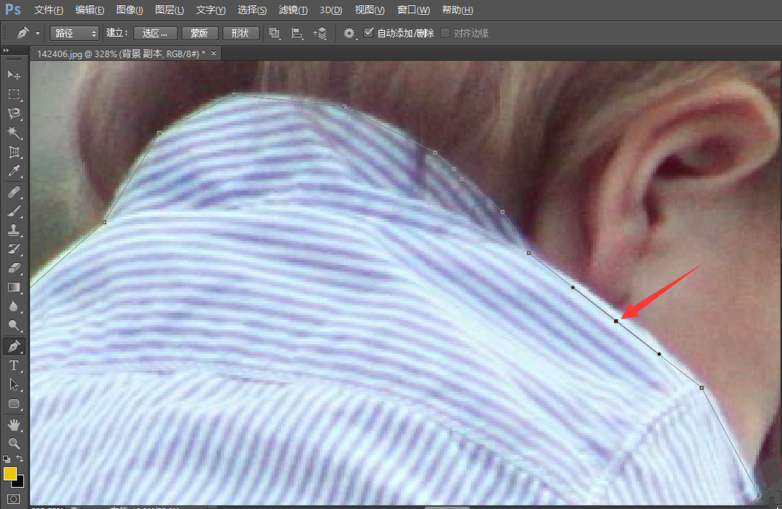Screen dimensions: 782x509
Task: Open the 窗口(W) menu
Action: pyautogui.click(x=413, y=10)
